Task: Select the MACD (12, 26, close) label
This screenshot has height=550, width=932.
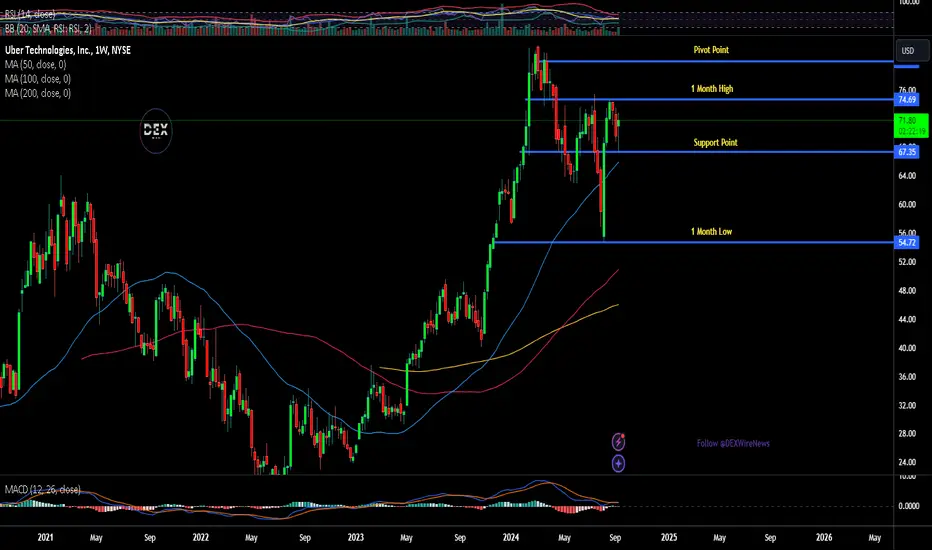Action: coord(43,489)
